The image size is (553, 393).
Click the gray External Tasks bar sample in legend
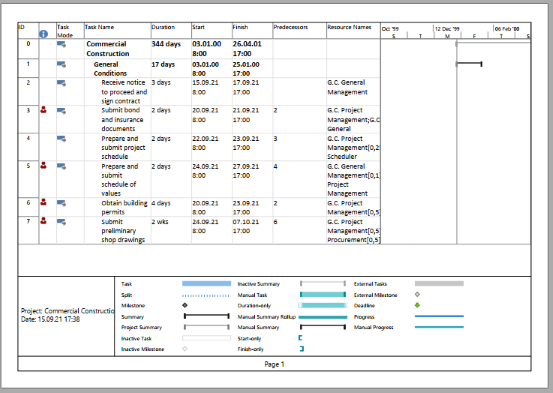(x=439, y=284)
